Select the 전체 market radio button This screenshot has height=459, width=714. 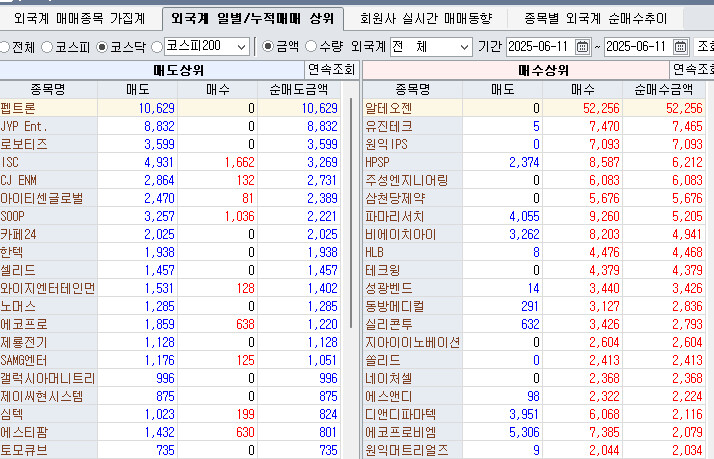[x=5, y=47]
